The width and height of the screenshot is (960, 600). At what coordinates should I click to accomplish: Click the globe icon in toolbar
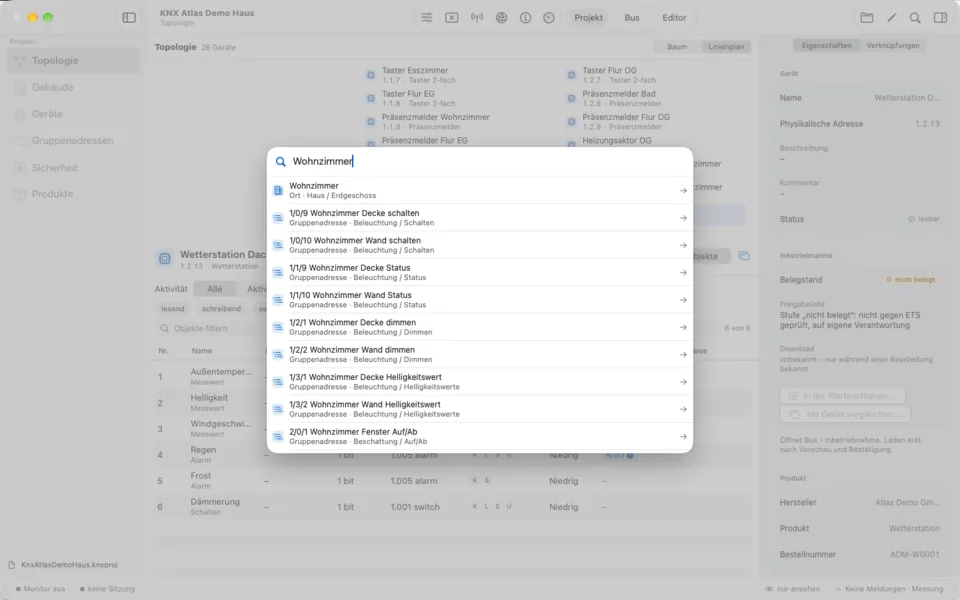tap(501, 18)
